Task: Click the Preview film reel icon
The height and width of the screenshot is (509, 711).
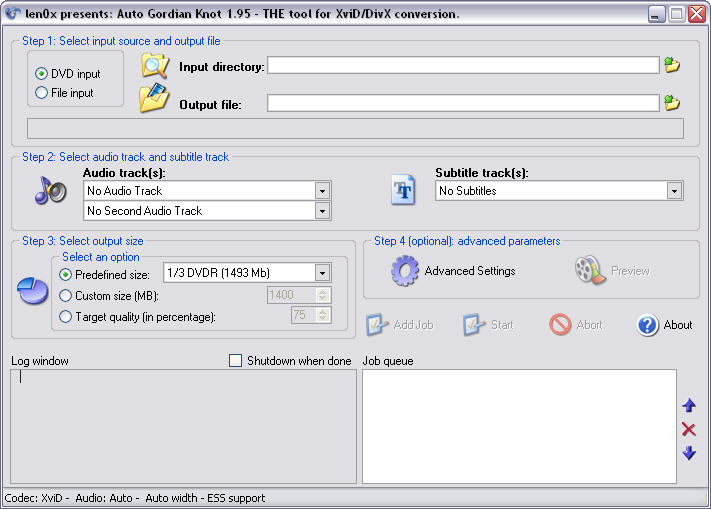Action: [590, 270]
